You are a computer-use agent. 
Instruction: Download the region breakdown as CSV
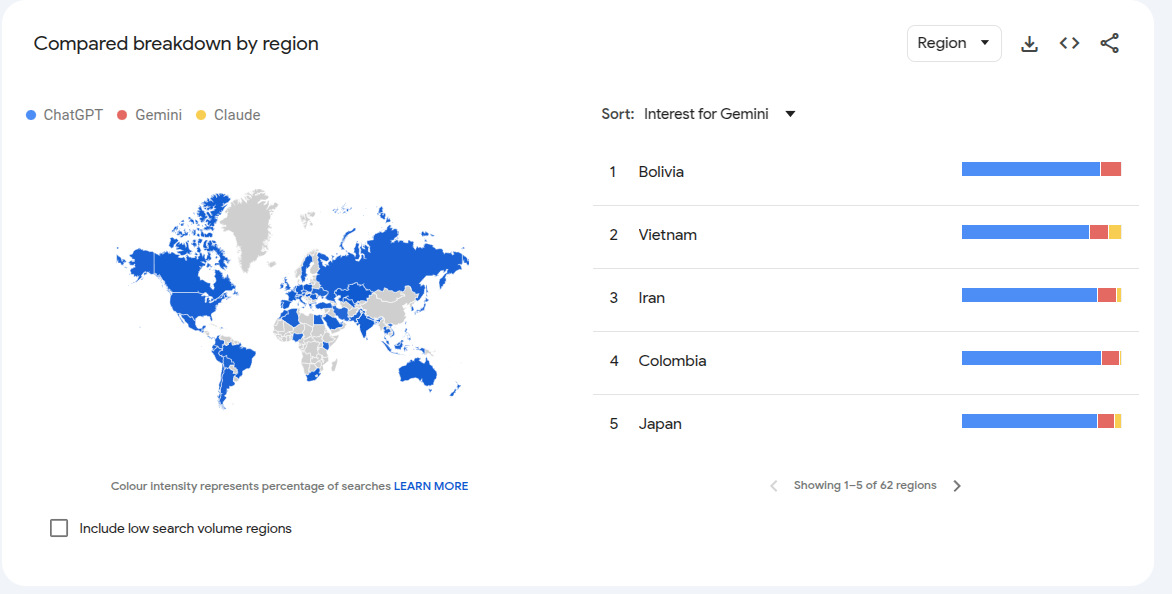pos(1029,43)
